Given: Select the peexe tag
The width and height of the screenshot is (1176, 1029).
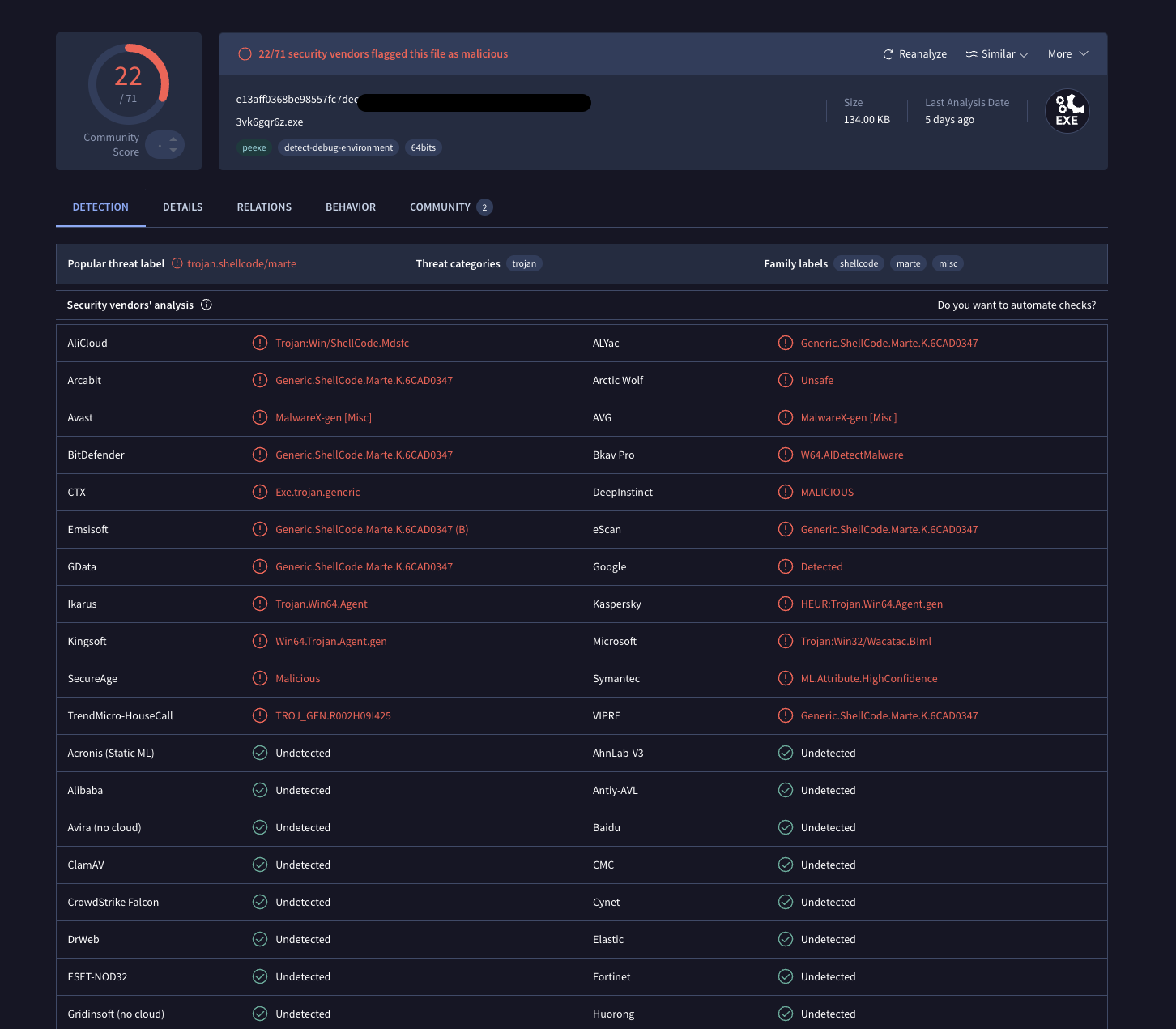Looking at the screenshot, I should pyautogui.click(x=254, y=147).
